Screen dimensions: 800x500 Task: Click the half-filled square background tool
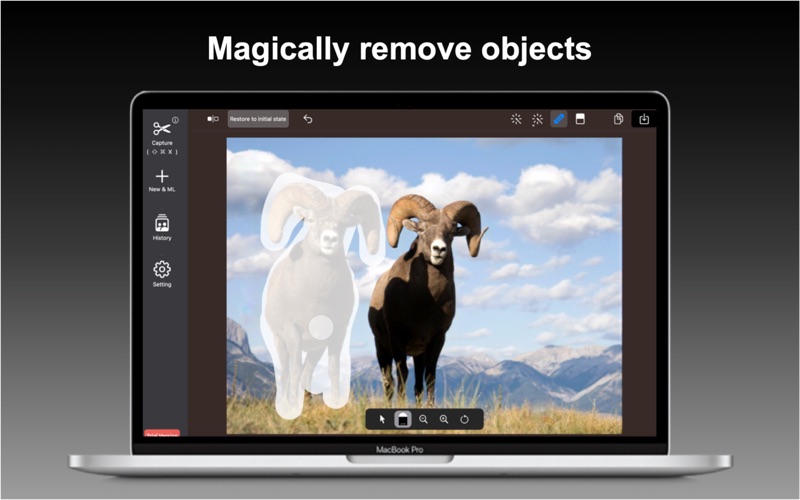580,119
